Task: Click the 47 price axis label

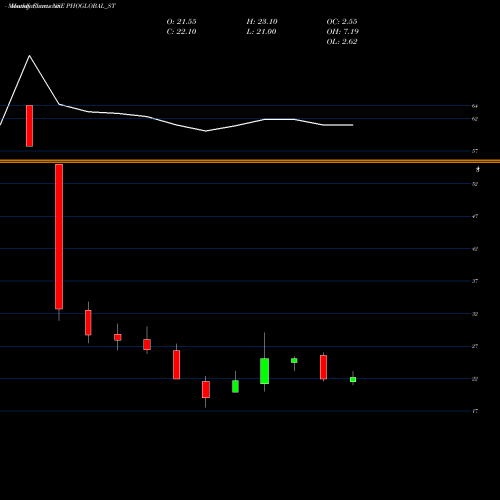Action: (x=475, y=216)
